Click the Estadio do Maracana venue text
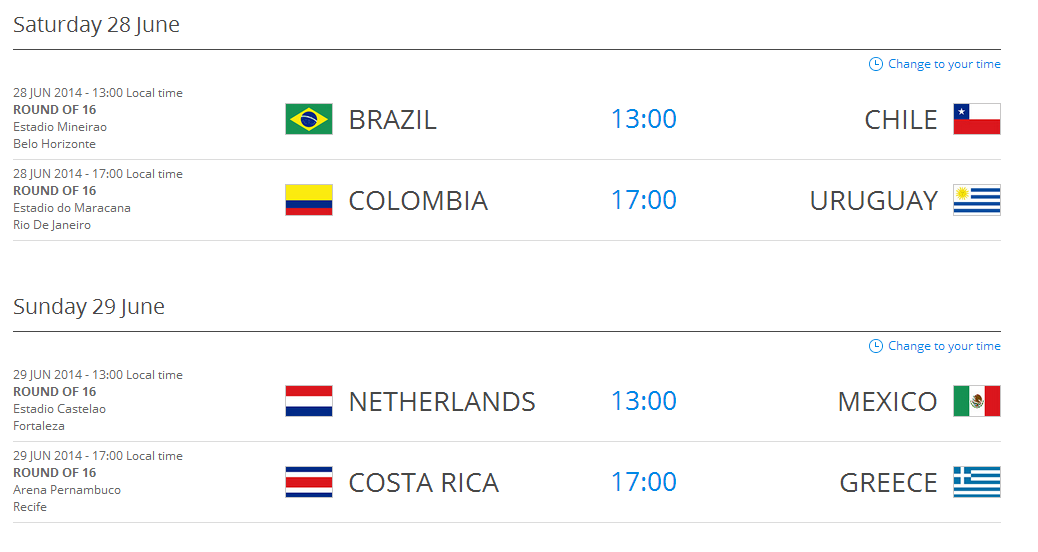This screenshot has width=1038, height=552. coord(71,208)
